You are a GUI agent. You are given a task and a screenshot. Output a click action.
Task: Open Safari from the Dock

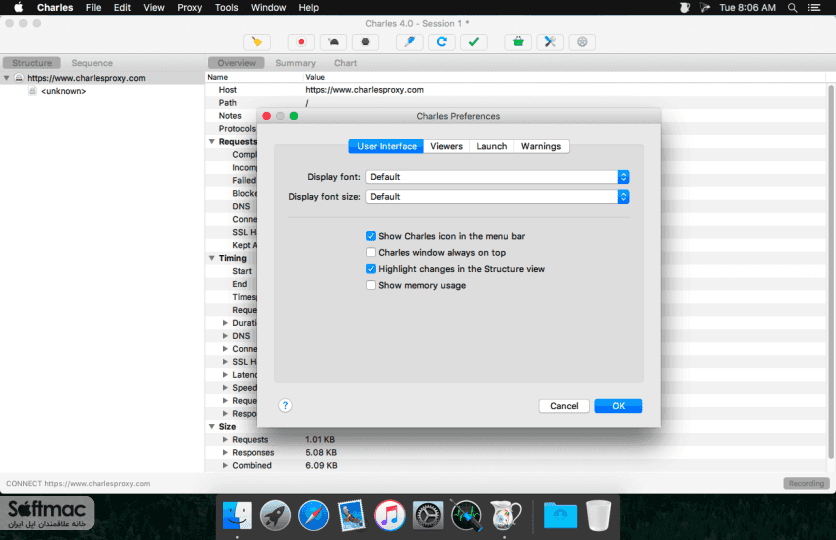tap(314, 515)
